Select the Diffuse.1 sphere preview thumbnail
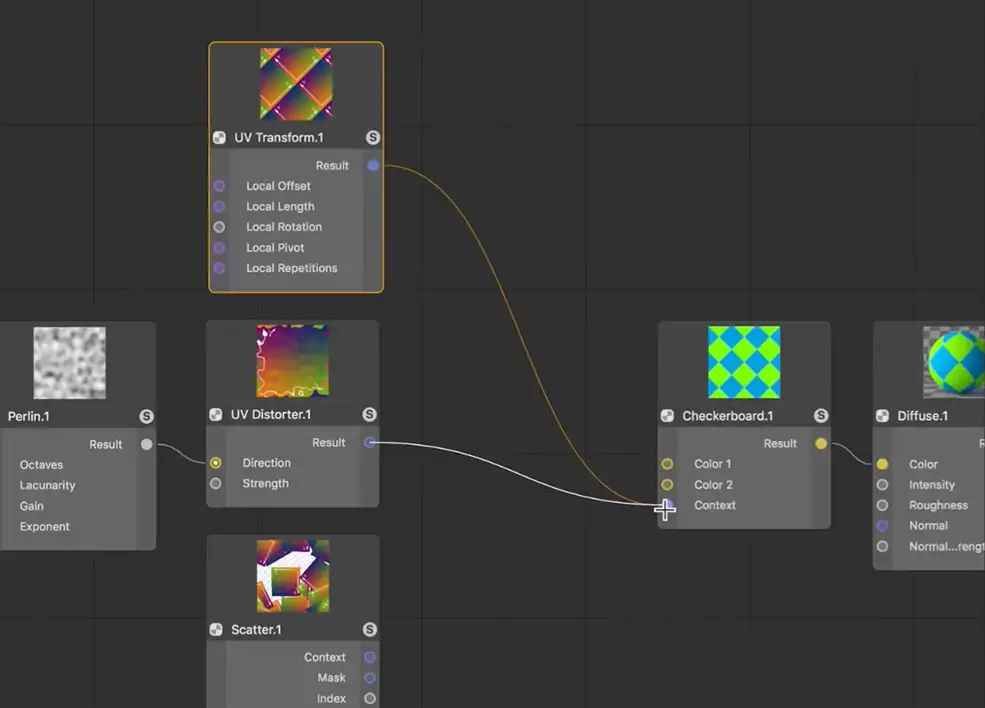This screenshot has height=708, width=985. [954, 362]
